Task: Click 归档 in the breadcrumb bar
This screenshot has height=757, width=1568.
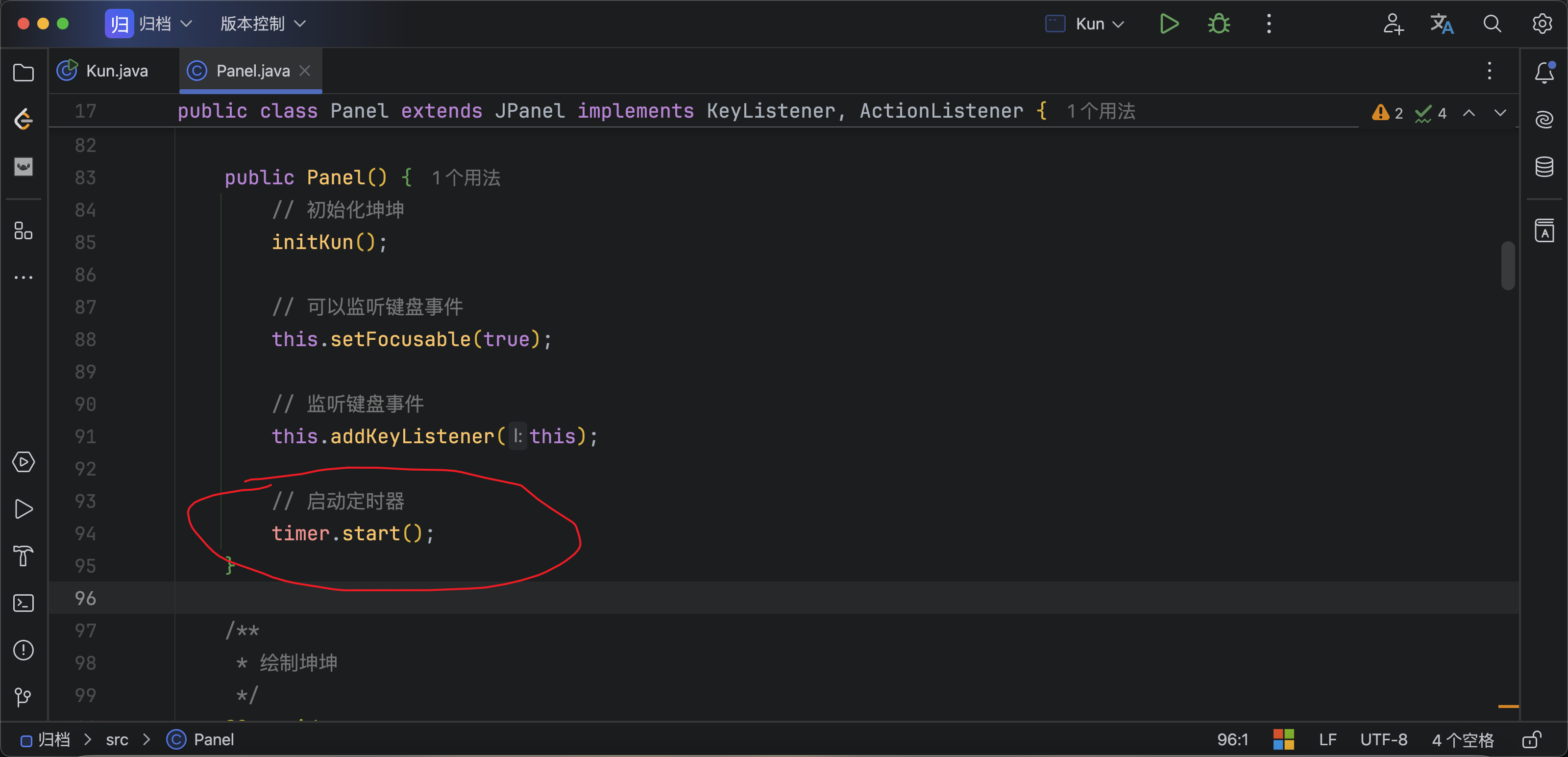Action: click(46, 739)
